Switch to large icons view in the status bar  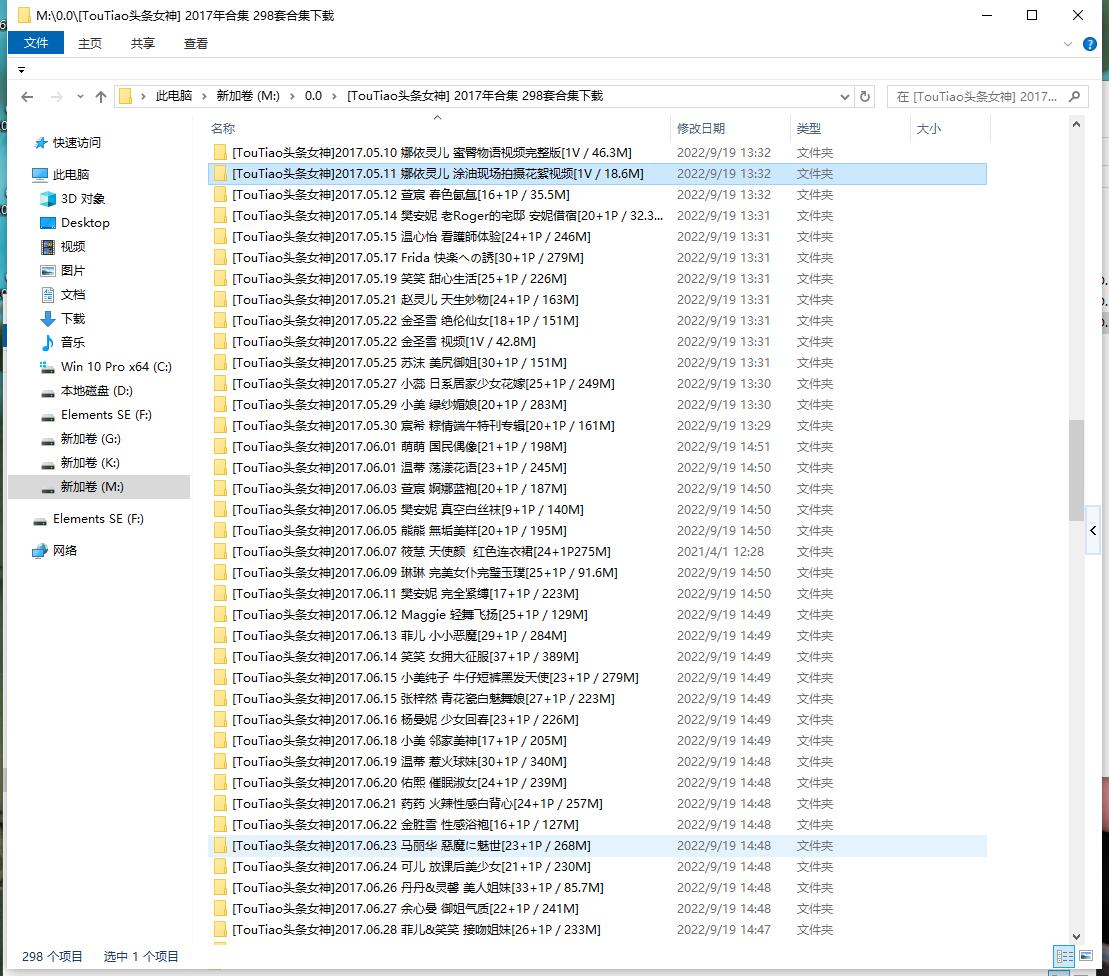pos(1086,956)
